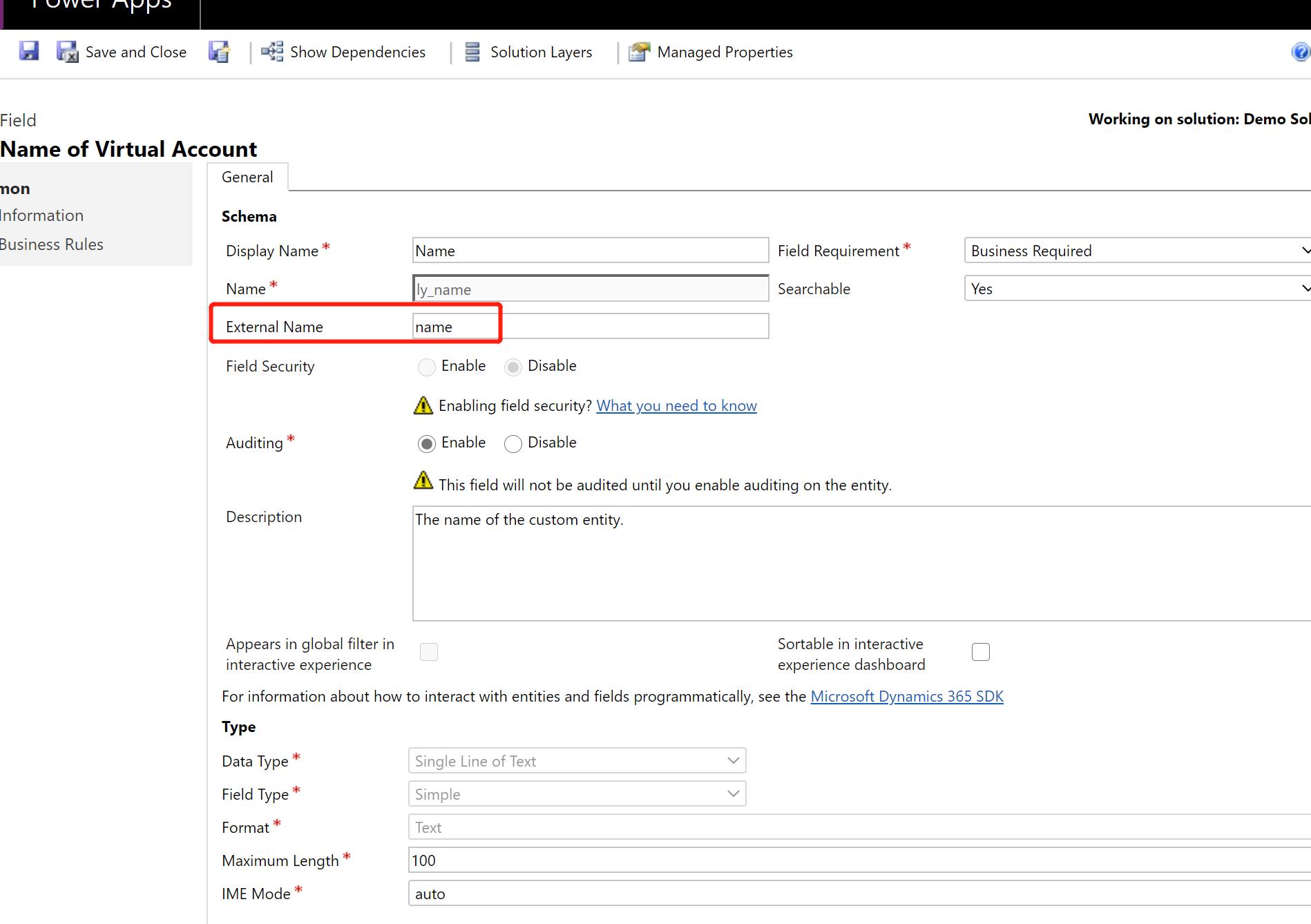The height and width of the screenshot is (924, 1311).
Task: Open the Field Requirement dropdown
Action: (1138, 250)
